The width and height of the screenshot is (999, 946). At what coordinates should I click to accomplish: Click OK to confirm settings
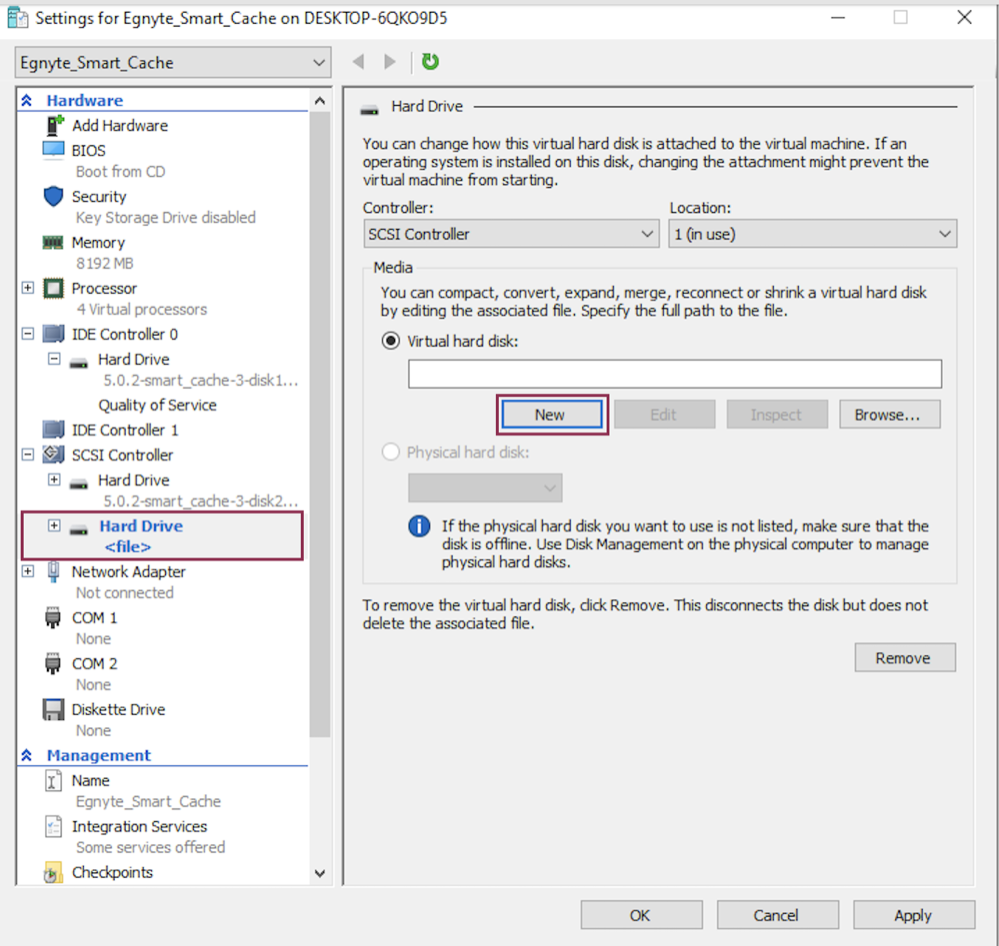(641, 915)
